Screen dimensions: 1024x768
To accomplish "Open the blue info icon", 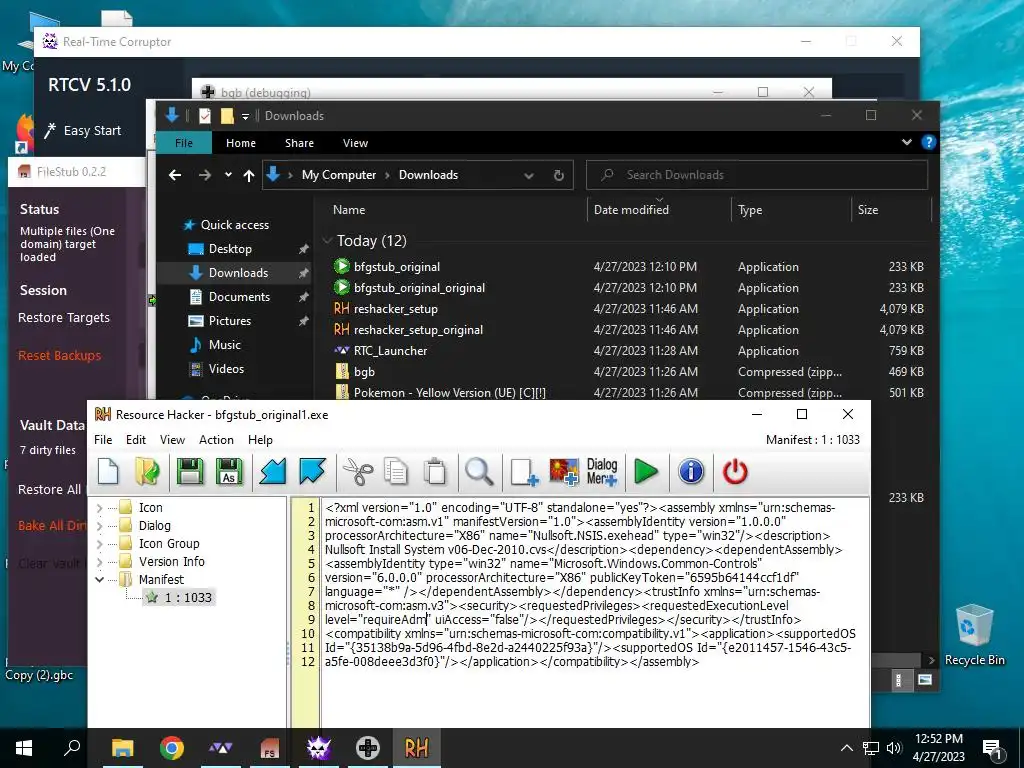I will point(691,472).
